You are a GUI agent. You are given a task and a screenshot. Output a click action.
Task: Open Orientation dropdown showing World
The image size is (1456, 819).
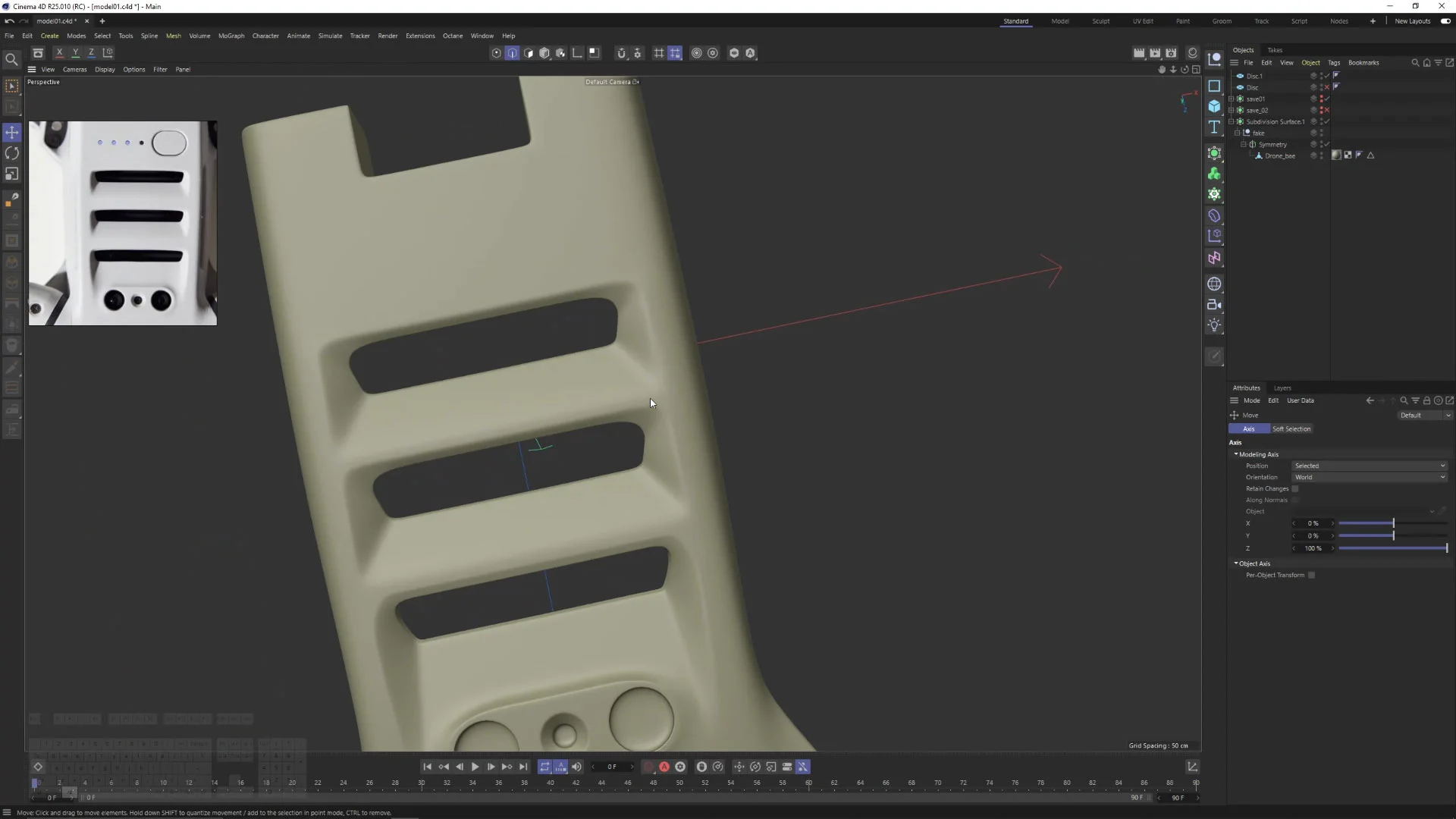1370,477
